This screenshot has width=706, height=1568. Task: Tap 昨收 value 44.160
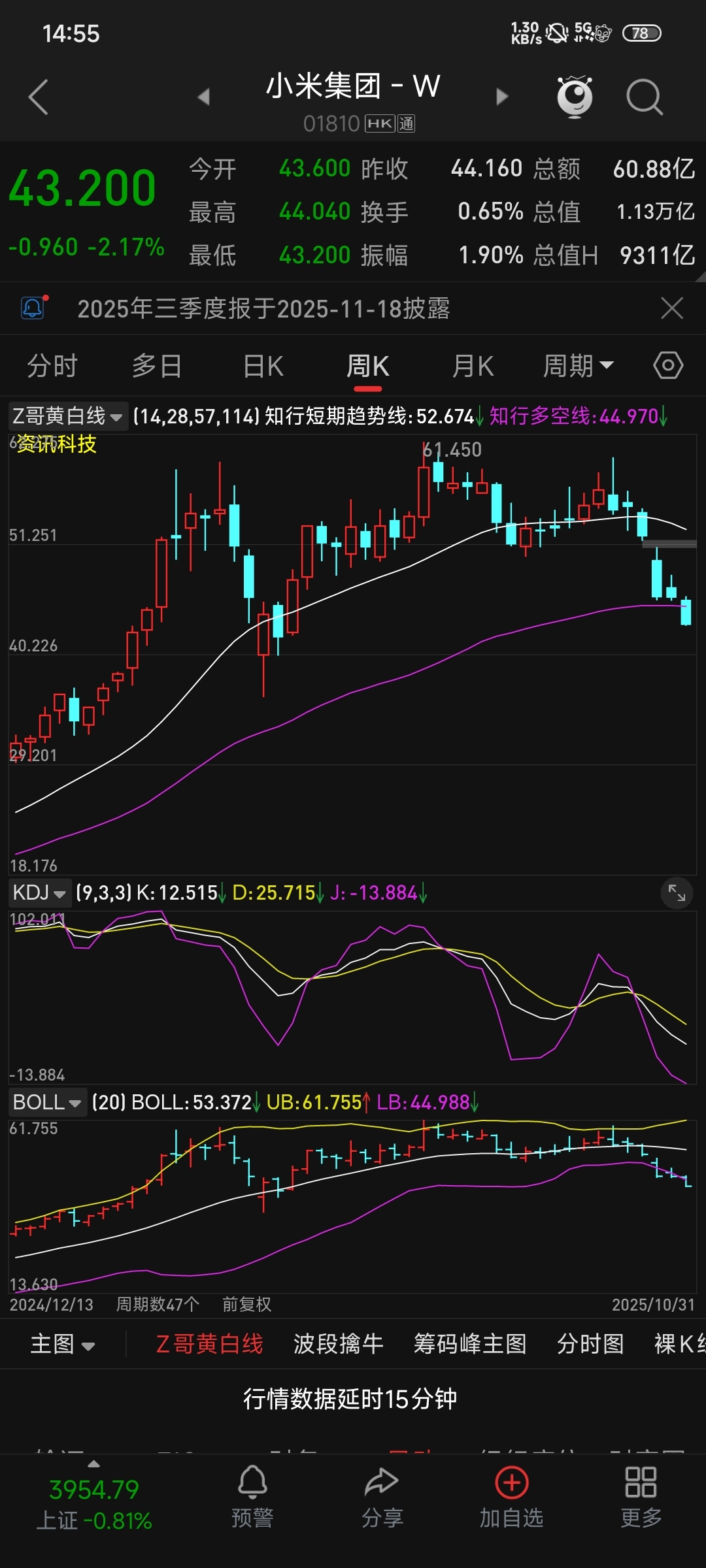coord(487,169)
